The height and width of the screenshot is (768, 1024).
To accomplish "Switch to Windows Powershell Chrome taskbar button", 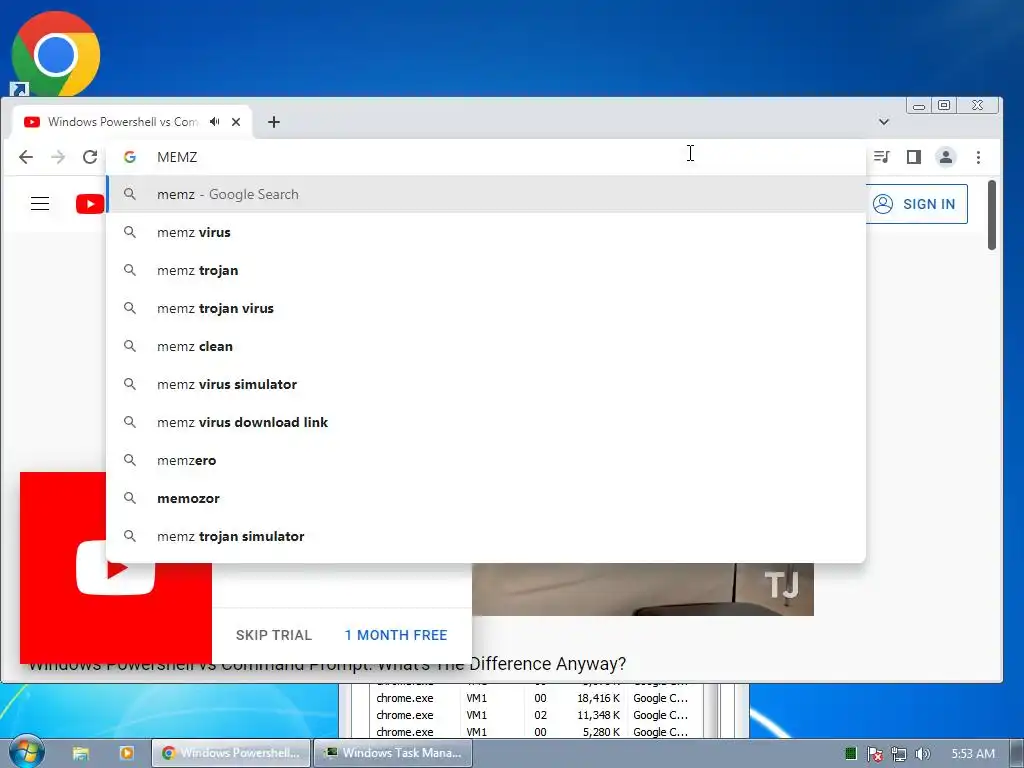I will 231,753.
